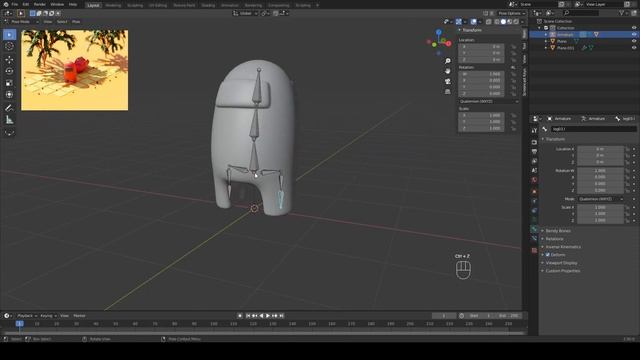Open the Playback menu in timeline
Image resolution: width=640 pixels, height=360 pixels.
click(27, 316)
